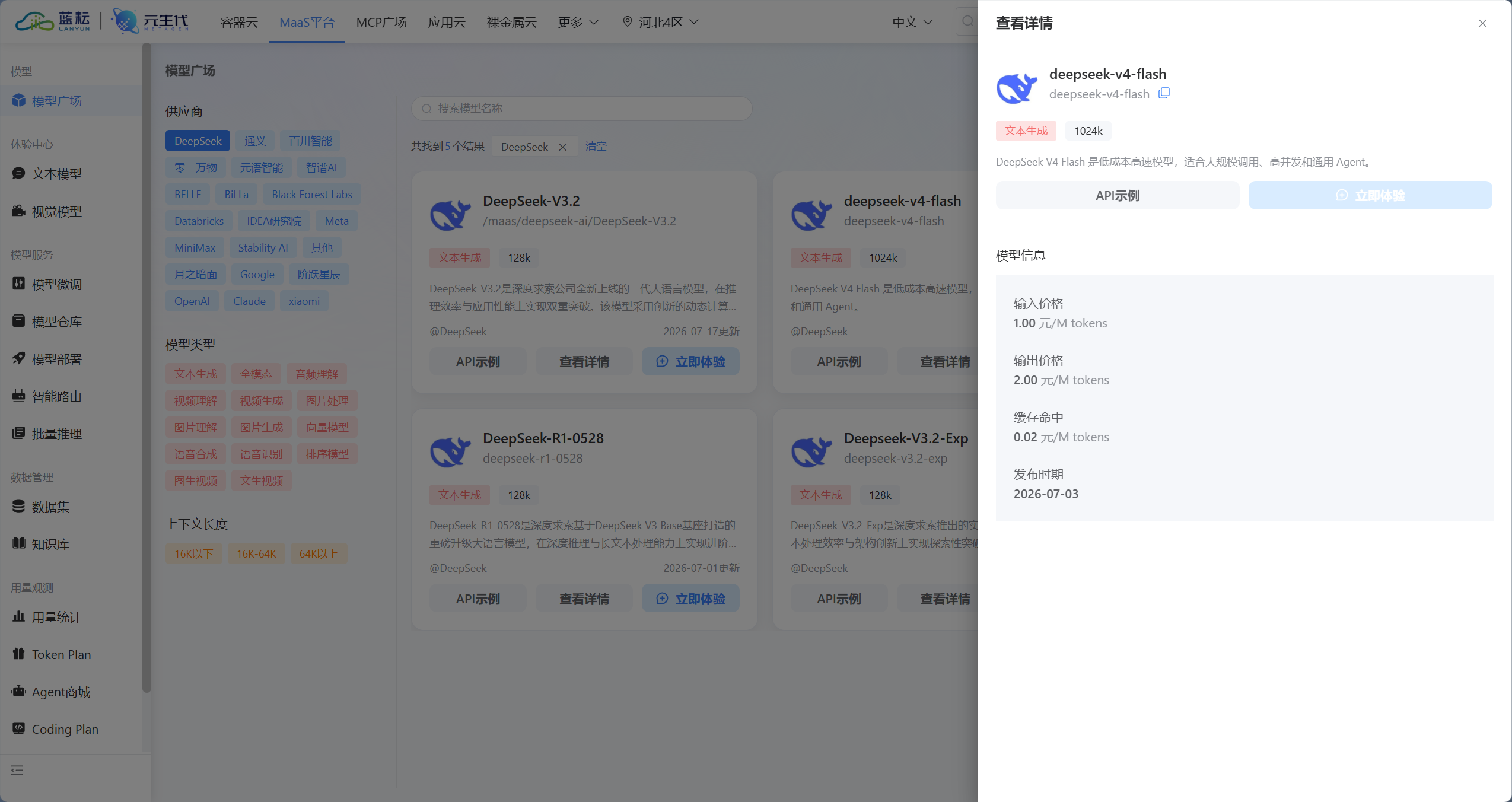
Task: Click the 知识库 book icon
Action: [18, 543]
